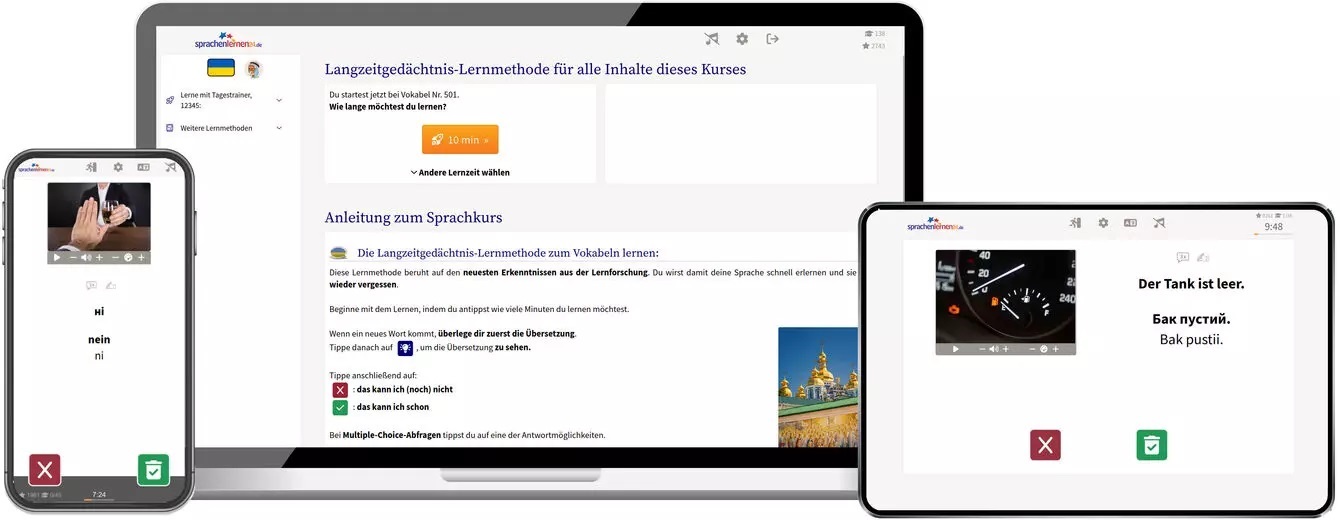This screenshot has width=1340, height=520.
Task: Open the user avatar beside flag
Action: pos(254,69)
